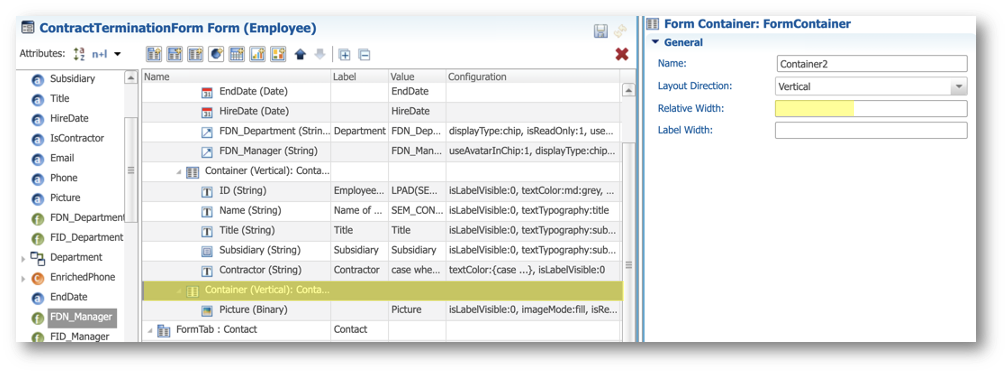Click the colored-squares add toolbar icon
The image size is (1007, 373).
point(277,55)
